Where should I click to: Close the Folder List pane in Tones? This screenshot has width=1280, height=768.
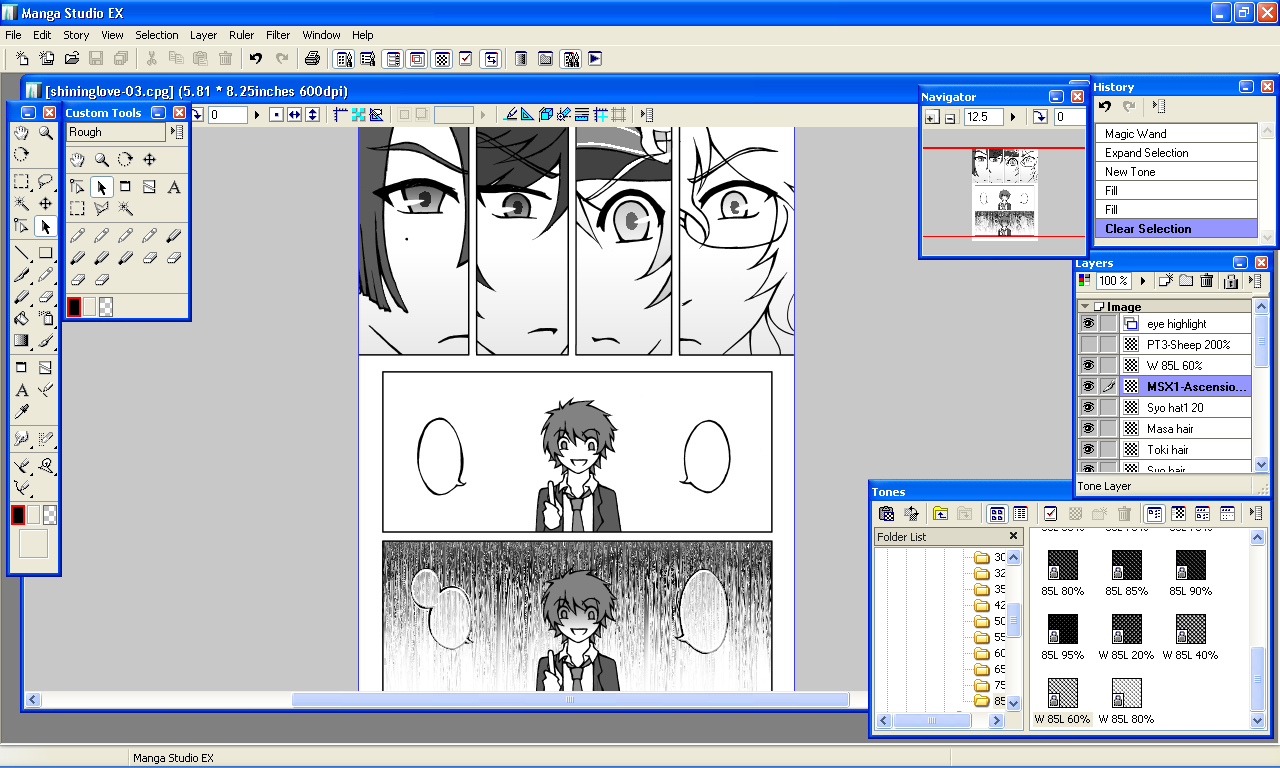tap(1013, 536)
